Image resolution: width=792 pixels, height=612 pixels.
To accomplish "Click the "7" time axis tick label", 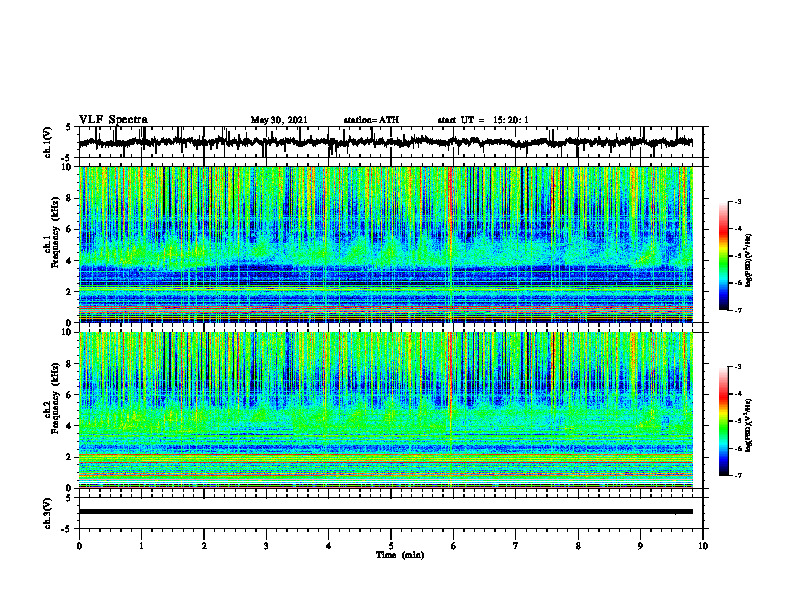I will click(516, 546).
